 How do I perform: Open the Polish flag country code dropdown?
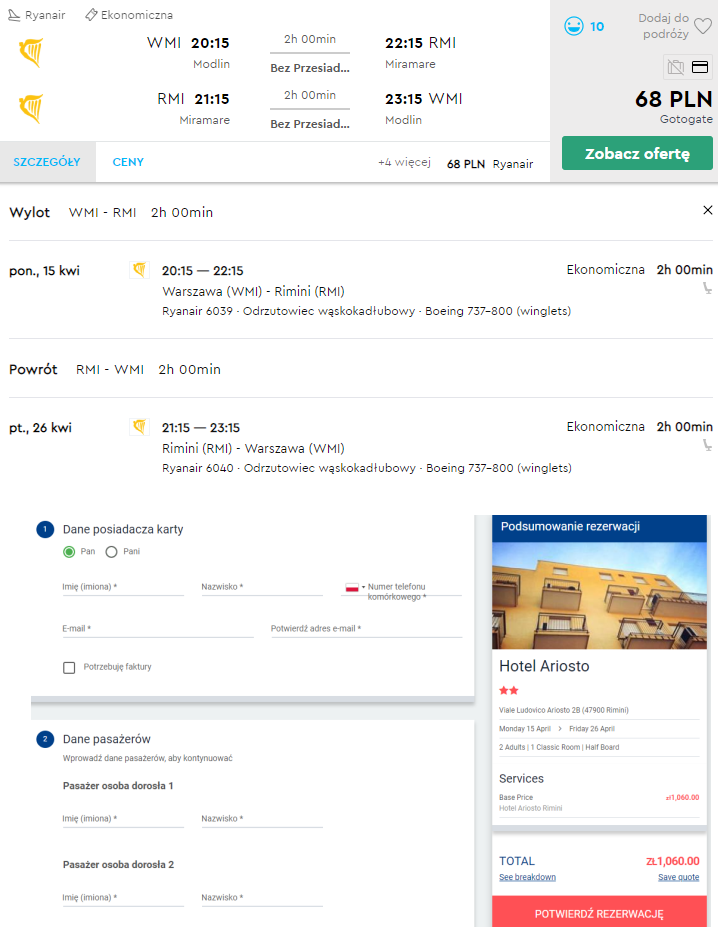[354, 588]
